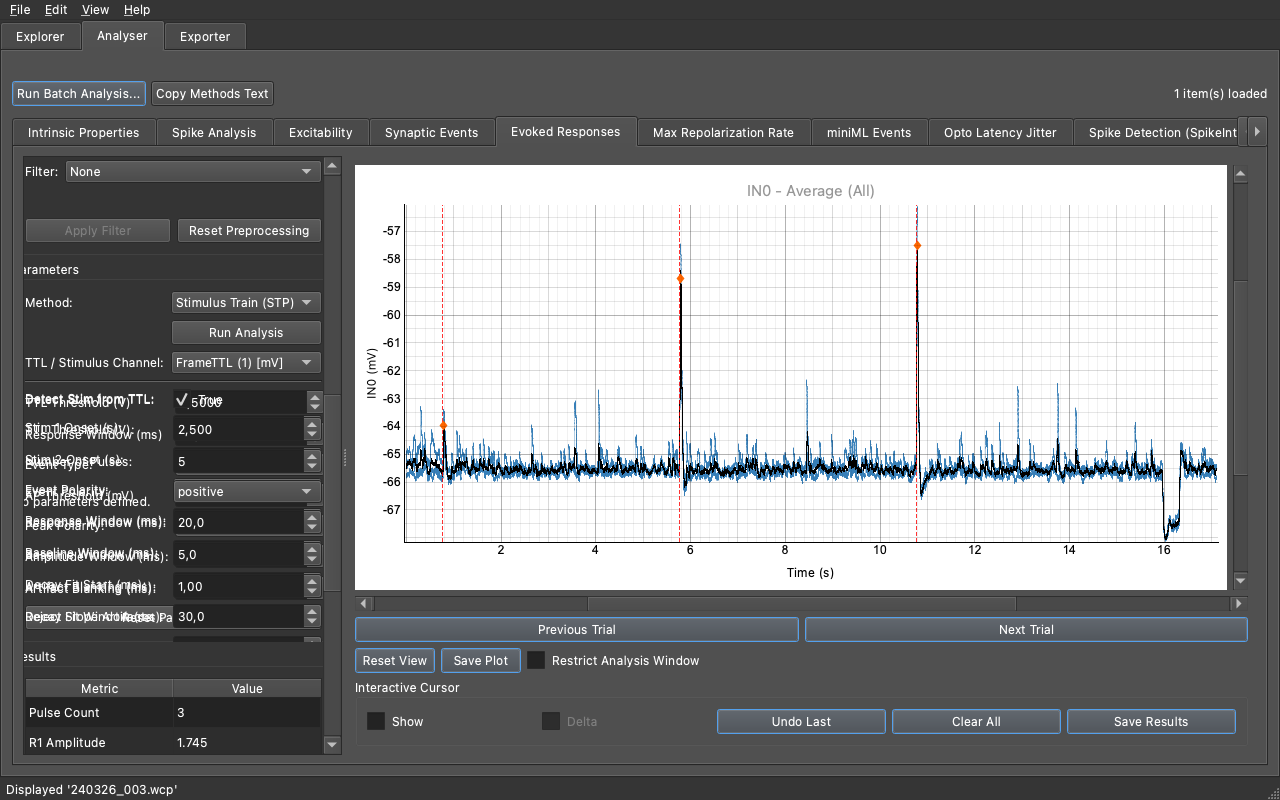Click the orange peak marker near 5.8 s

pyautogui.click(x=680, y=279)
